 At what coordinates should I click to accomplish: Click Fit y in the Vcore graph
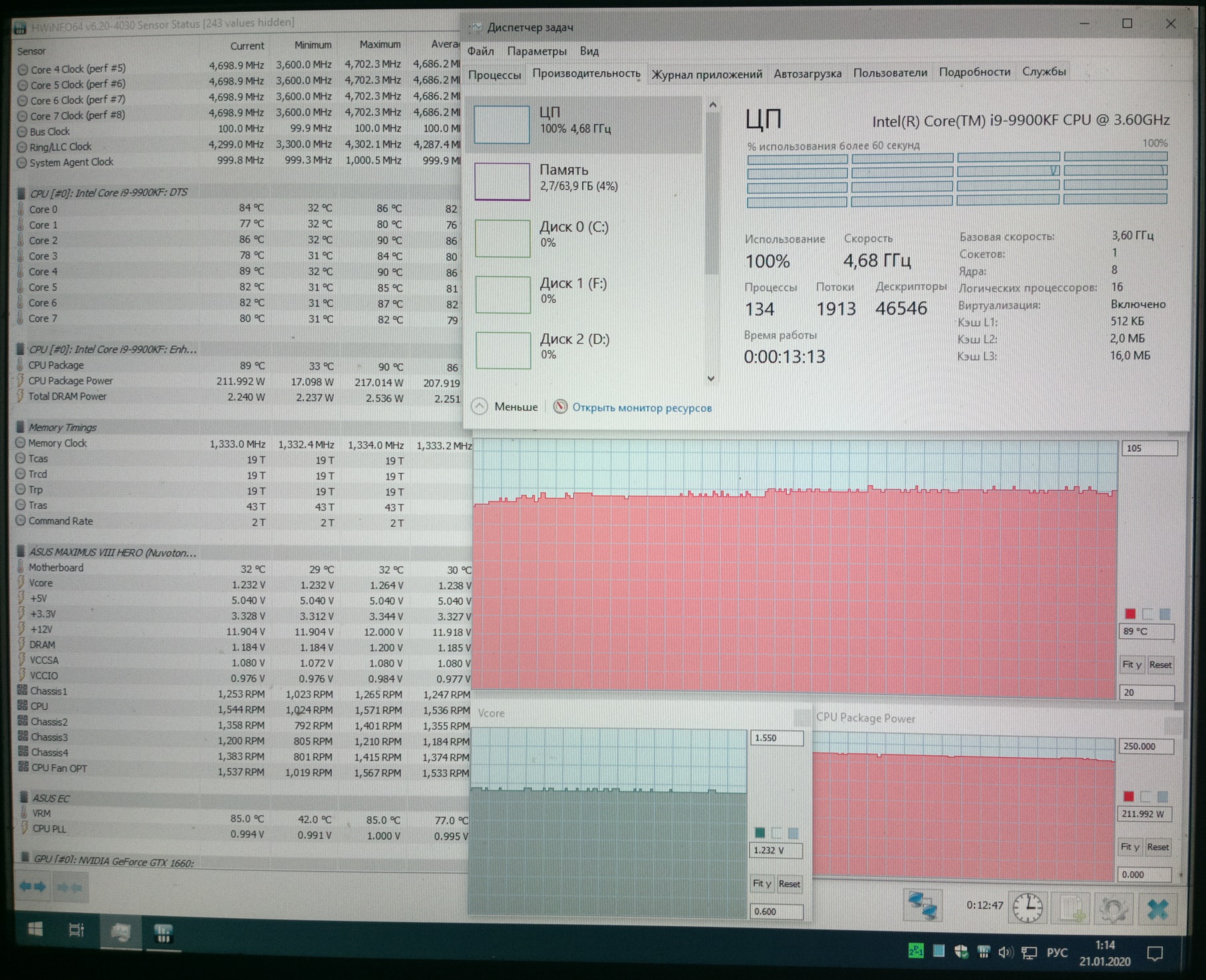pyautogui.click(x=762, y=884)
